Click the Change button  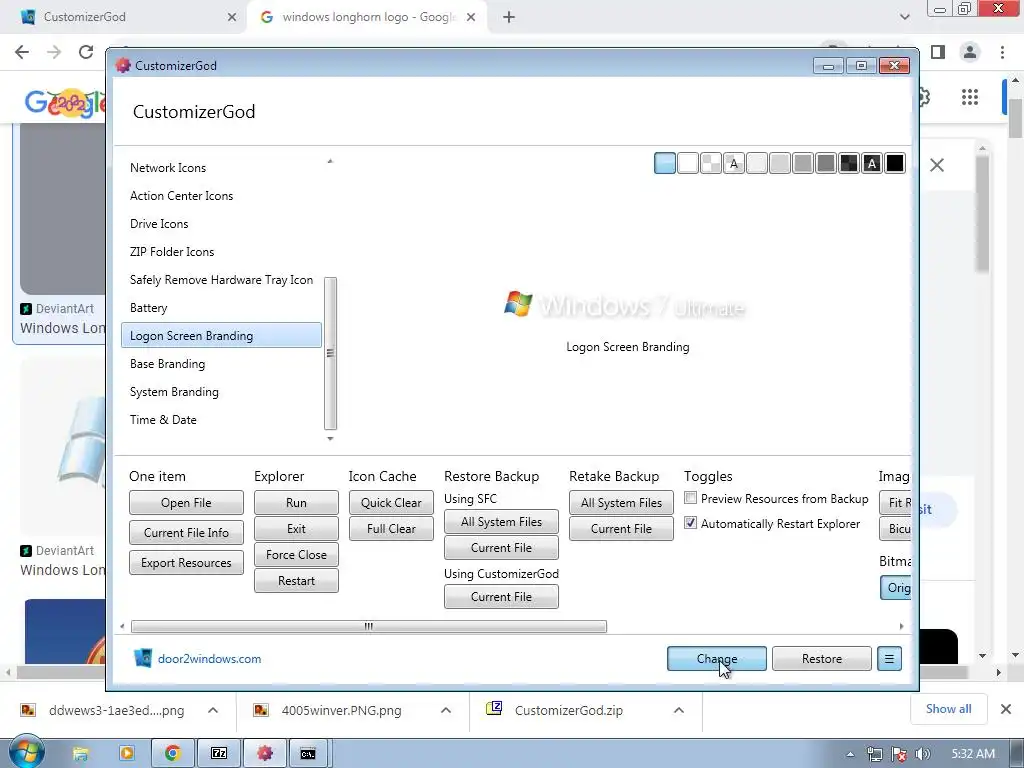pyautogui.click(x=716, y=659)
